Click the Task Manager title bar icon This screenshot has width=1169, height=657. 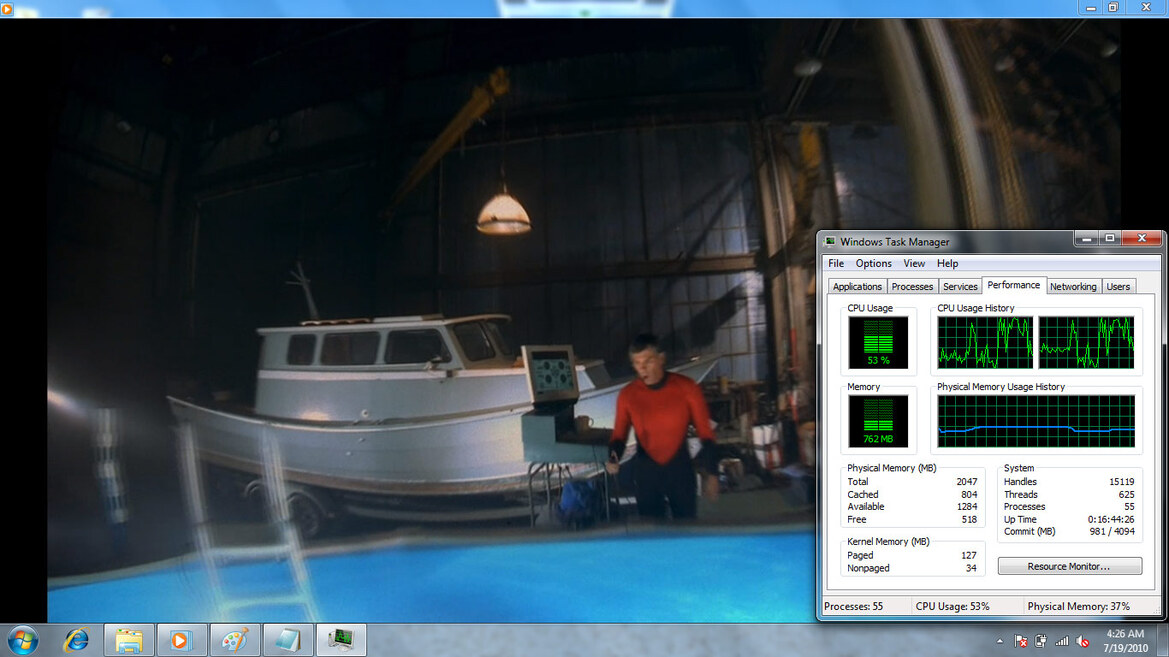(830, 242)
